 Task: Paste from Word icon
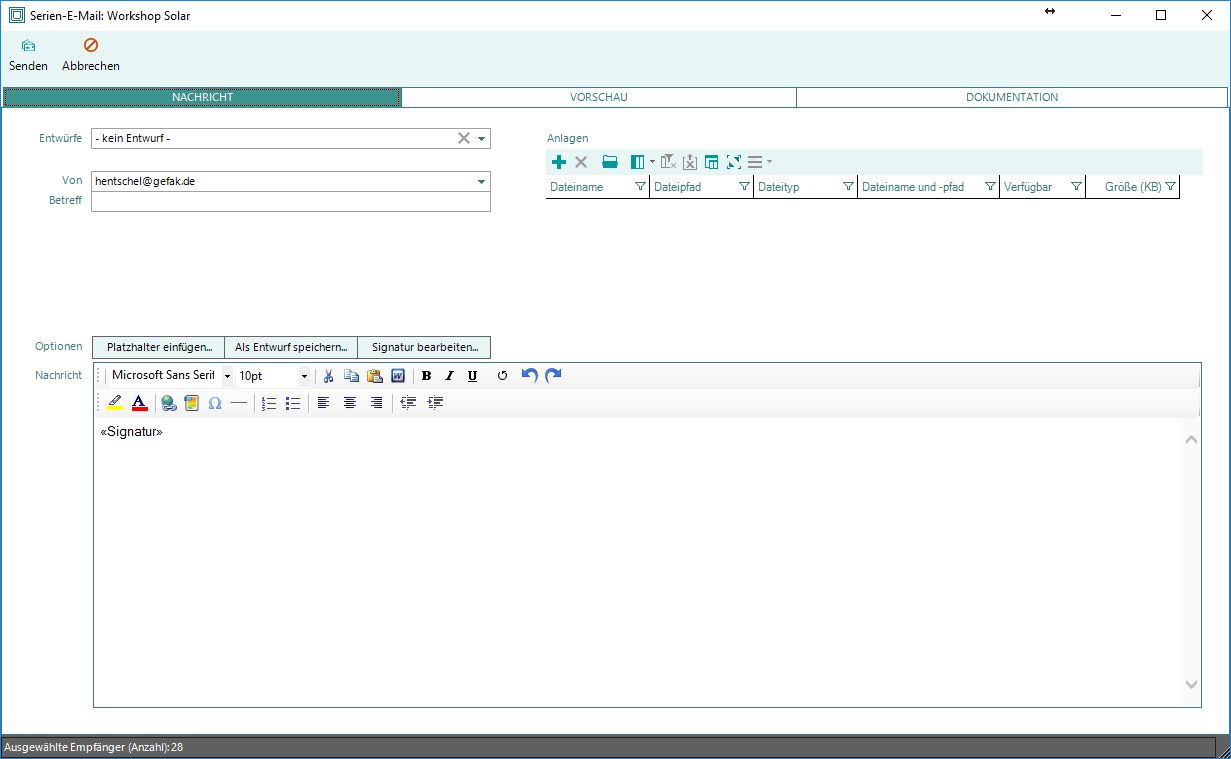tap(398, 376)
